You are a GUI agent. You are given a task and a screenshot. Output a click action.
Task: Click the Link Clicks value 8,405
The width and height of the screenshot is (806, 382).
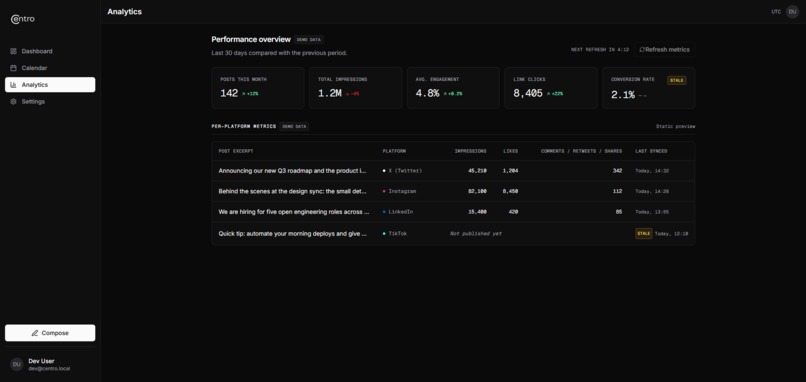(x=528, y=94)
